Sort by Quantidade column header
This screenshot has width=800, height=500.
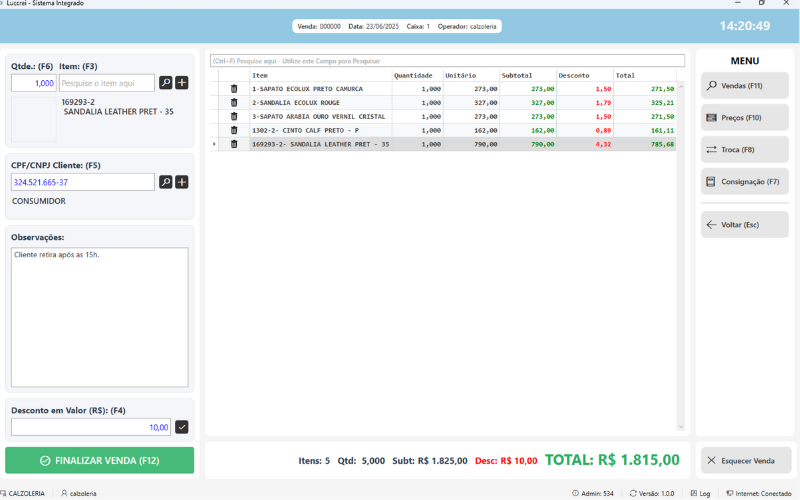(417, 76)
